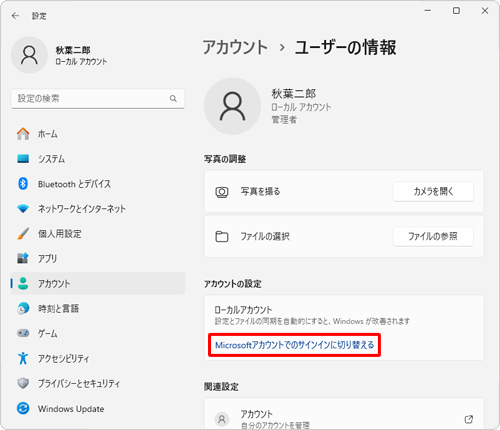Open アカウント related settings row
The width and height of the screenshot is (500, 430).
click(344, 413)
